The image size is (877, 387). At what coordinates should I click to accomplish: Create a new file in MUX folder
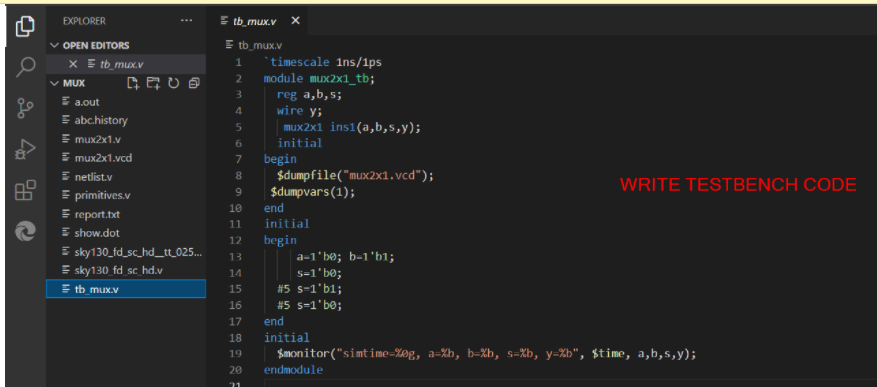133,83
